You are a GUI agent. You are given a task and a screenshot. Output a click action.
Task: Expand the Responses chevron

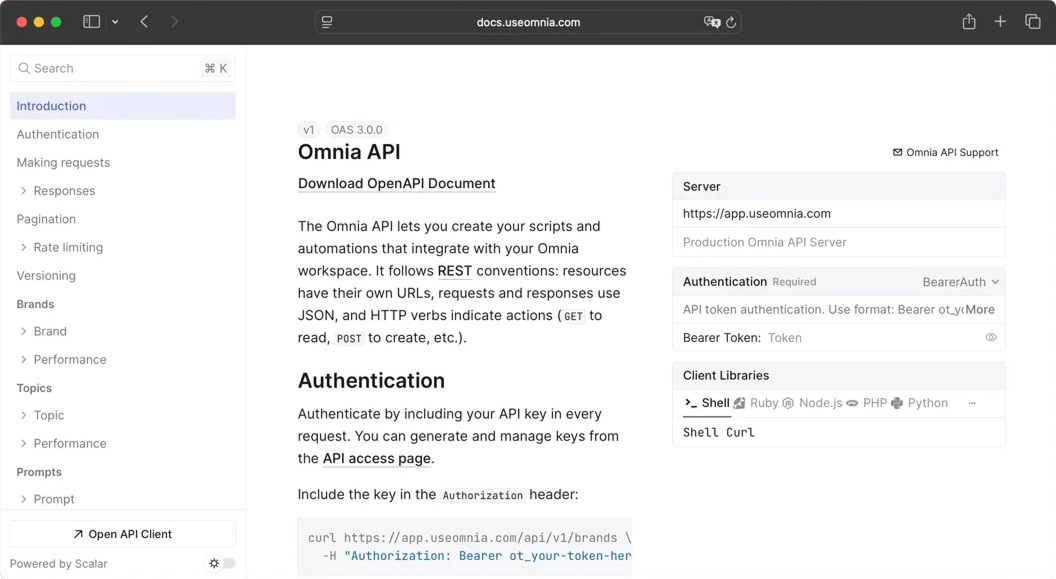point(24,191)
